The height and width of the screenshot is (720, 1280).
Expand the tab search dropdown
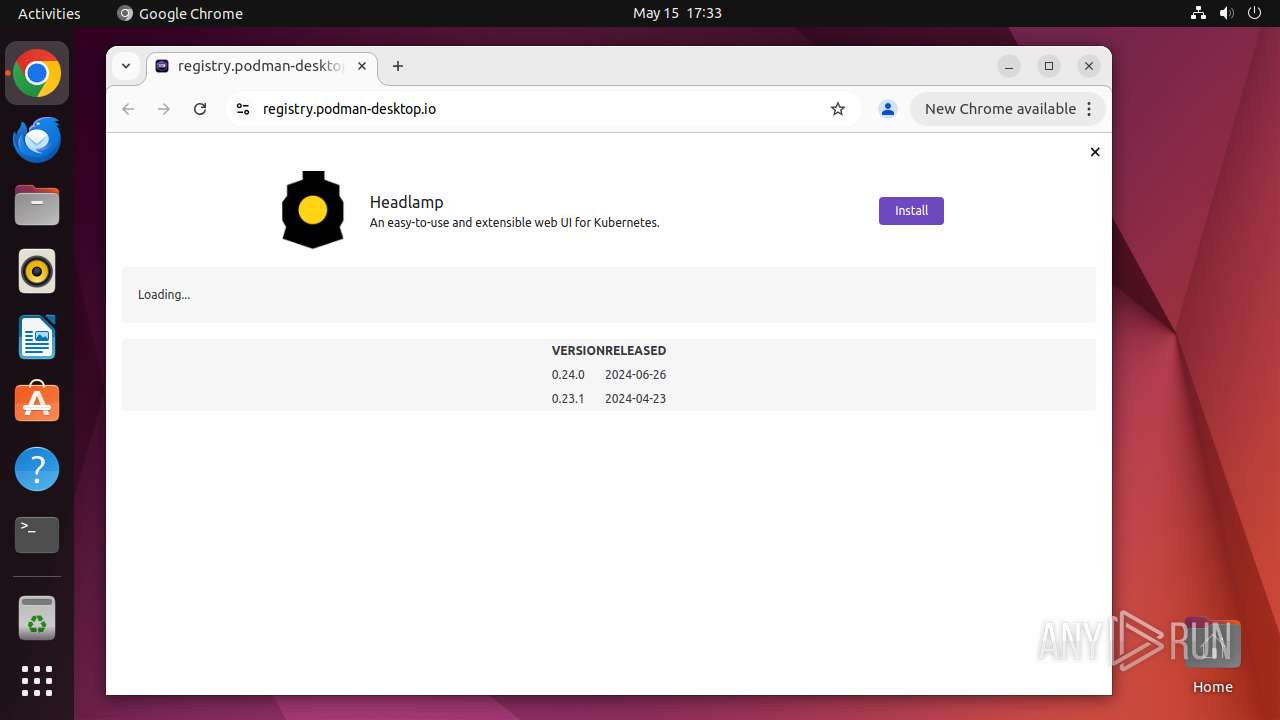(x=126, y=66)
